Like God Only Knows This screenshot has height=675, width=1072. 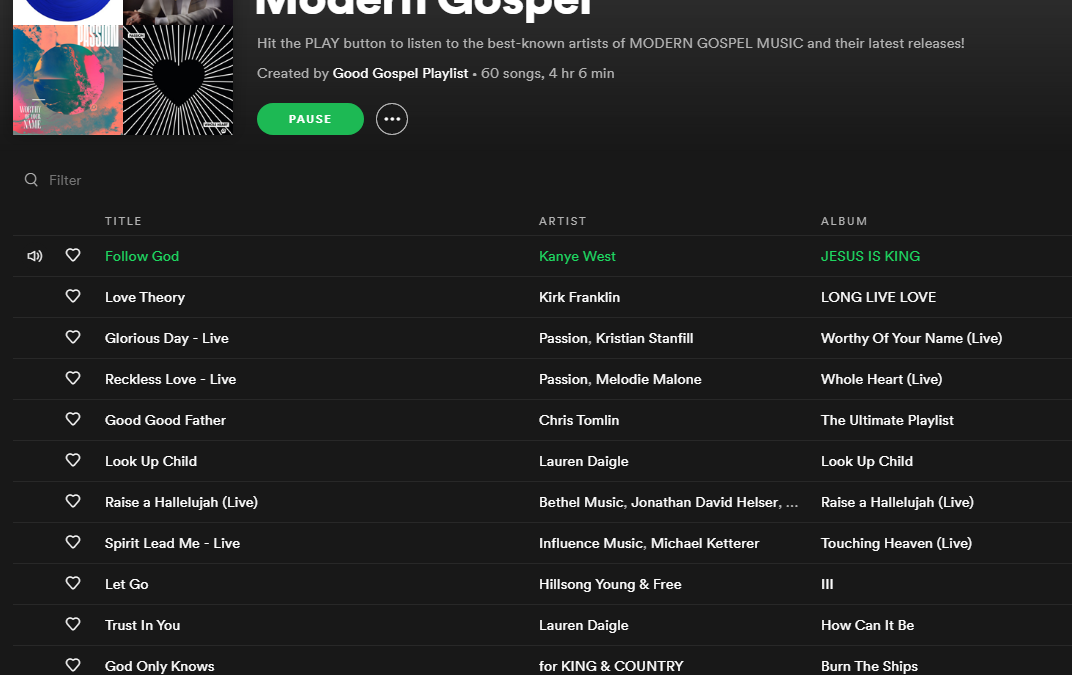pos(73,665)
